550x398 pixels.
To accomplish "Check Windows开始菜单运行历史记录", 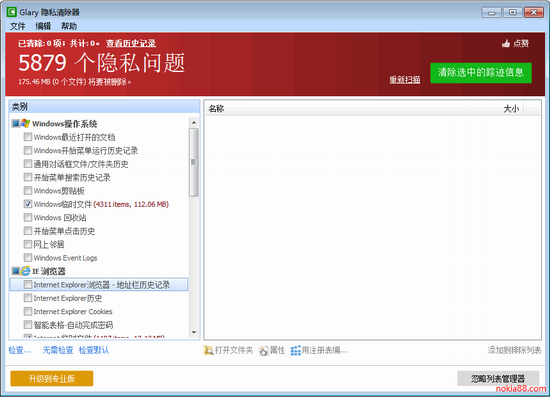I will [28, 150].
